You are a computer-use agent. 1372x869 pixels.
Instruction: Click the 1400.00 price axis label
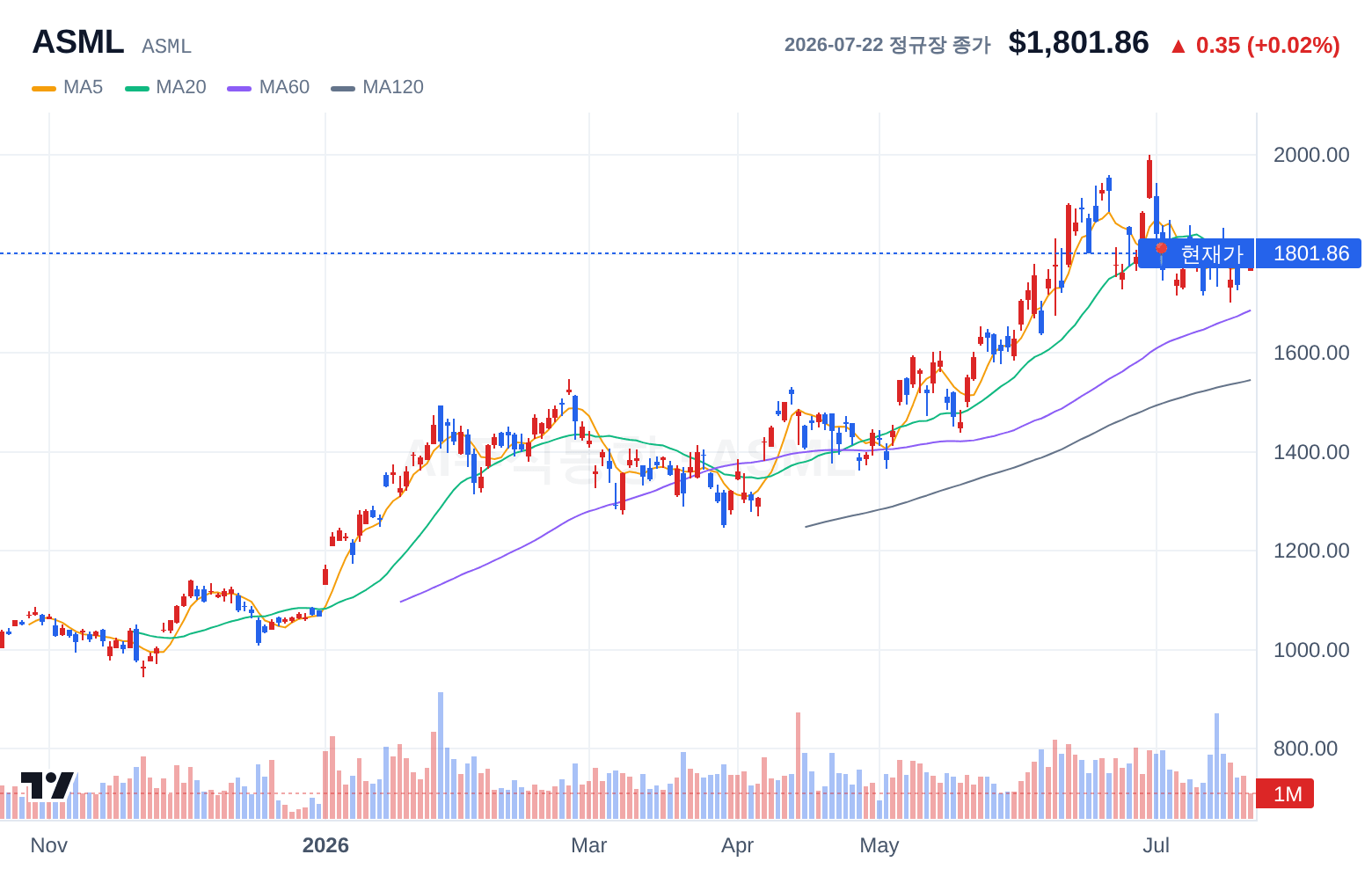1310,452
